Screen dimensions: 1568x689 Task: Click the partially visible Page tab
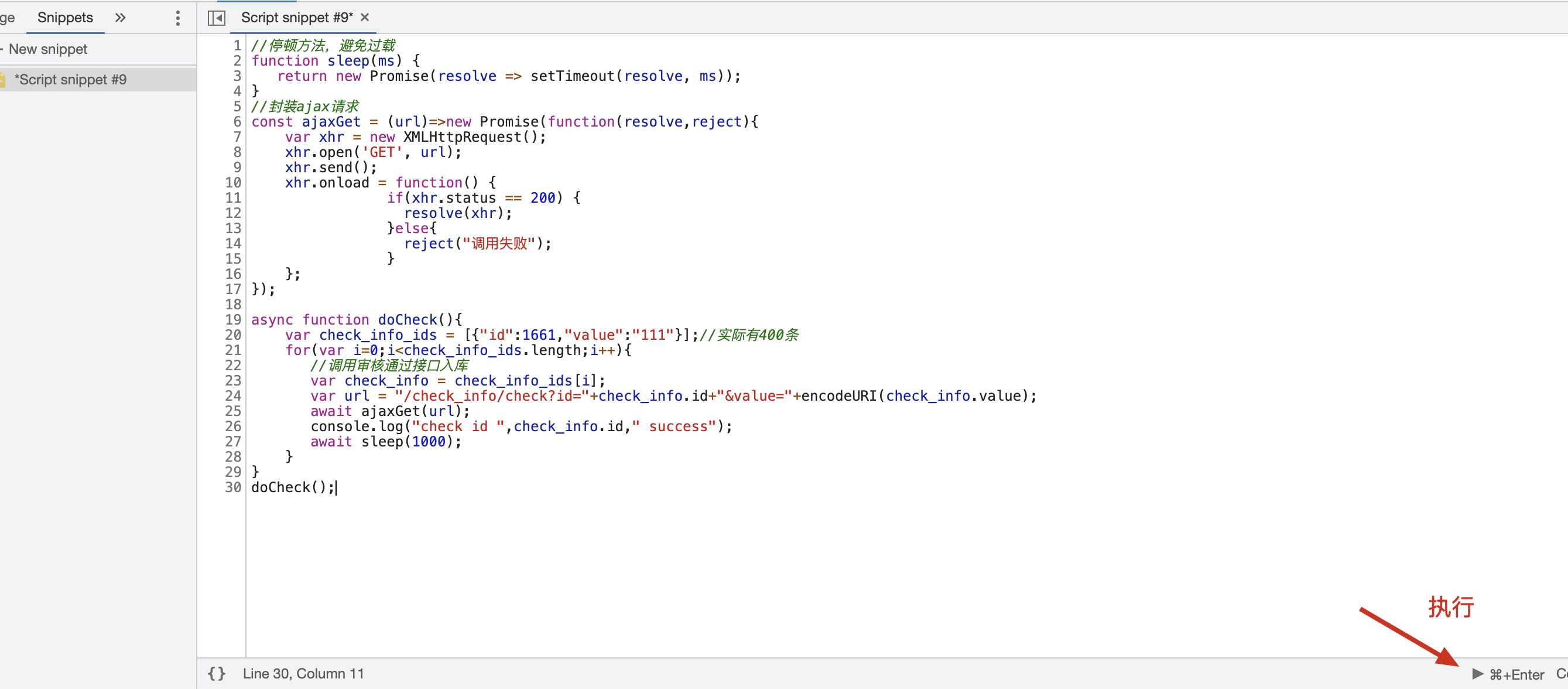[7, 18]
